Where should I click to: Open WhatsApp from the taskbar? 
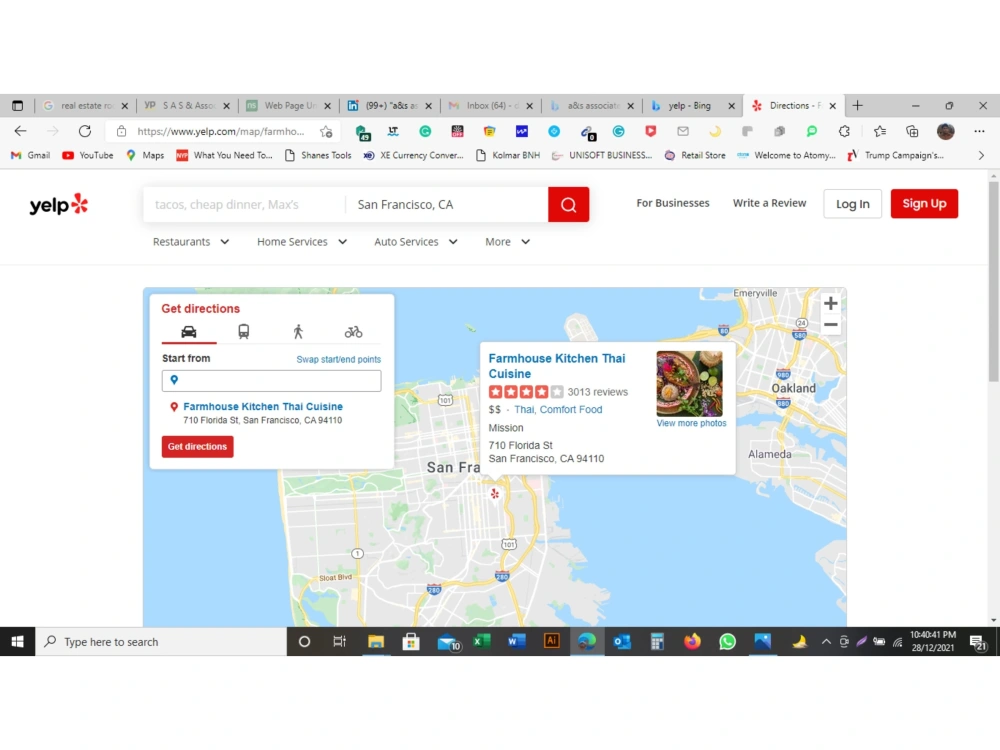727,642
